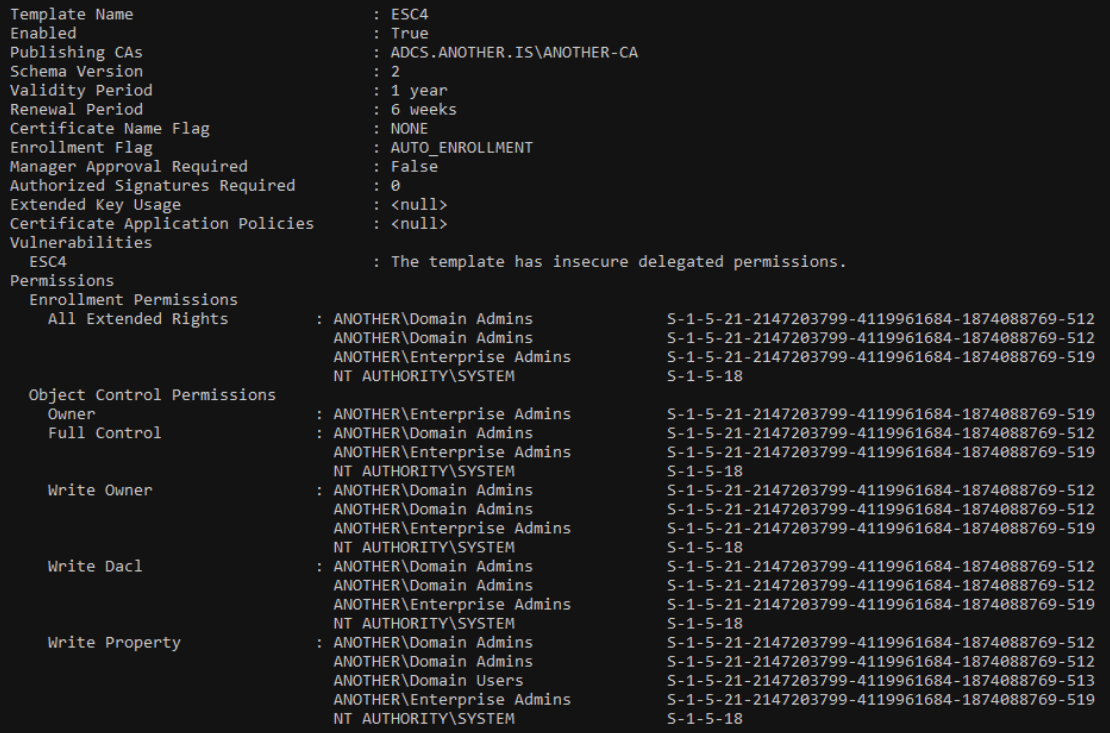The height and width of the screenshot is (733, 1110).
Task: Select the Write Owner permission label
Action: 100,490
